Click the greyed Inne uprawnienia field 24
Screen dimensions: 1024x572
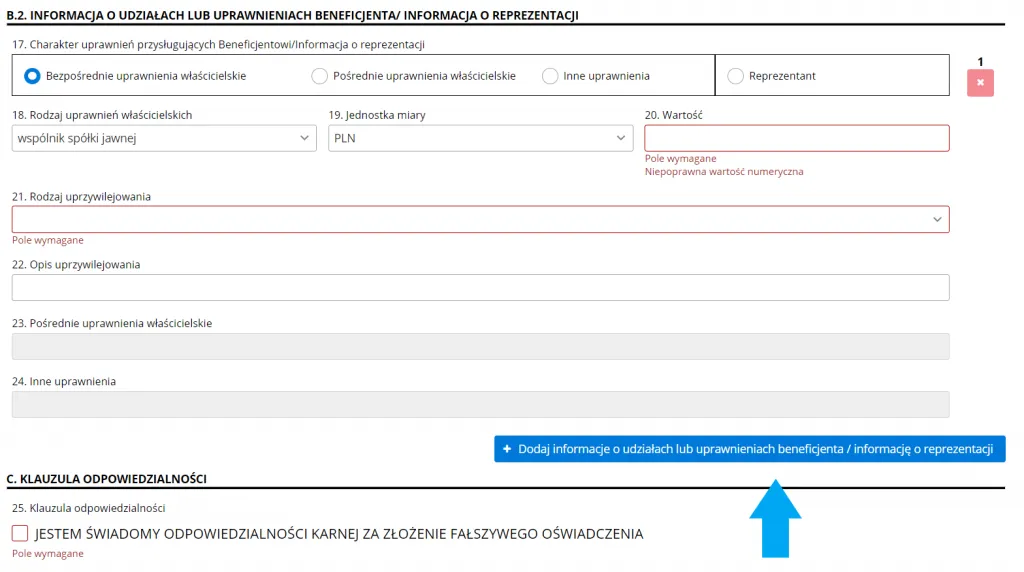pyautogui.click(x=480, y=404)
